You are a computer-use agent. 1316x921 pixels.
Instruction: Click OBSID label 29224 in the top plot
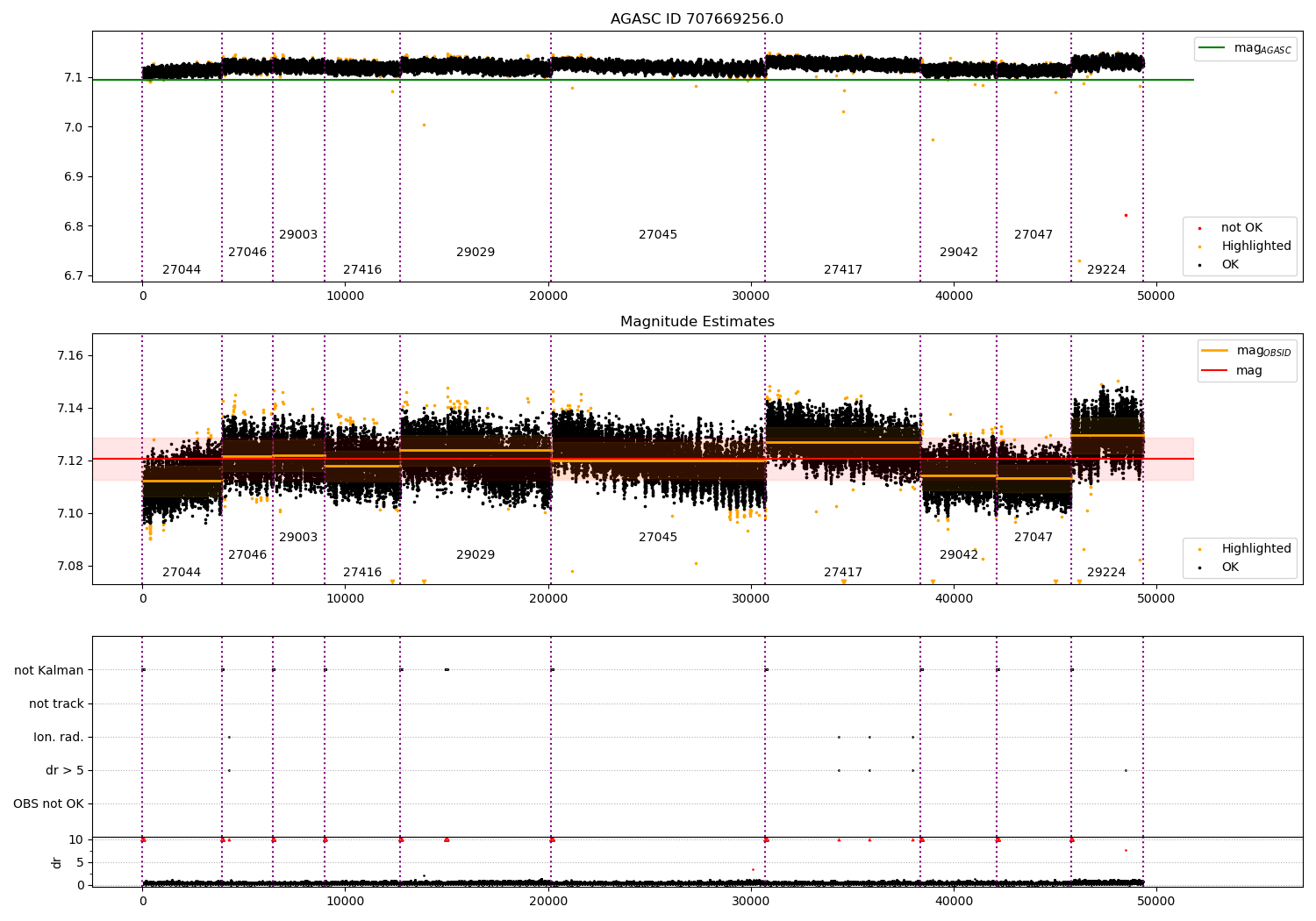pyautogui.click(x=1106, y=270)
